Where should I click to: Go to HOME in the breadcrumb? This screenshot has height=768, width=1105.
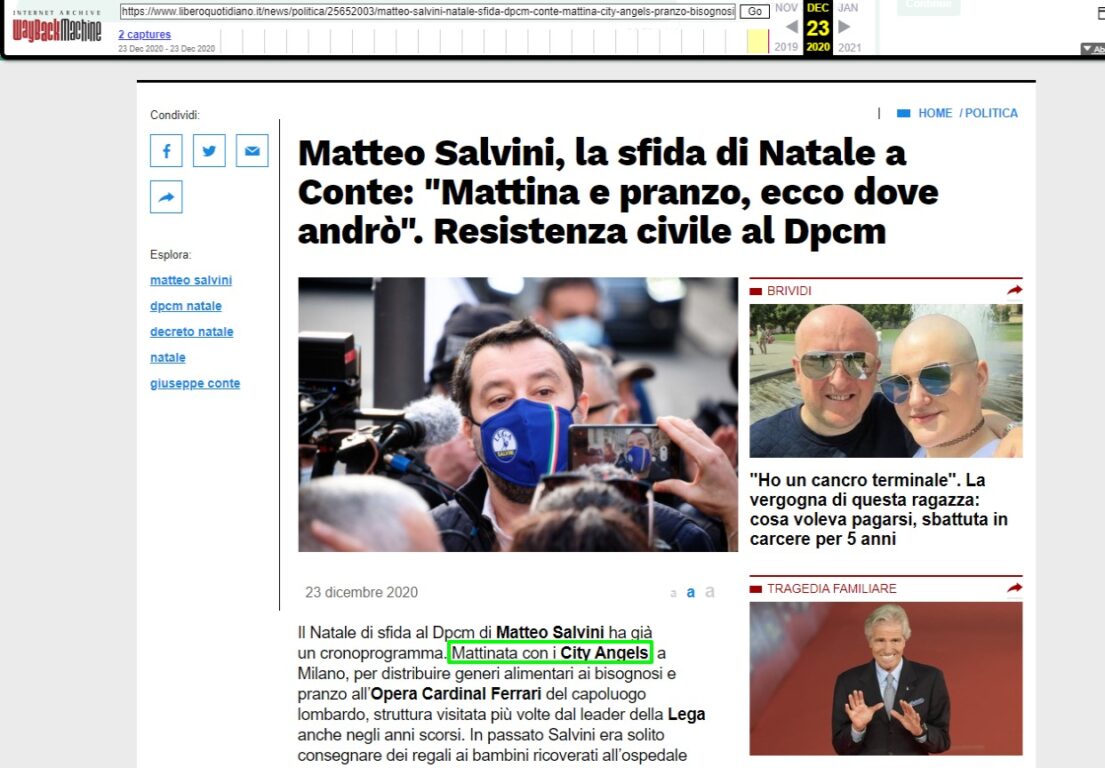[x=935, y=113]
